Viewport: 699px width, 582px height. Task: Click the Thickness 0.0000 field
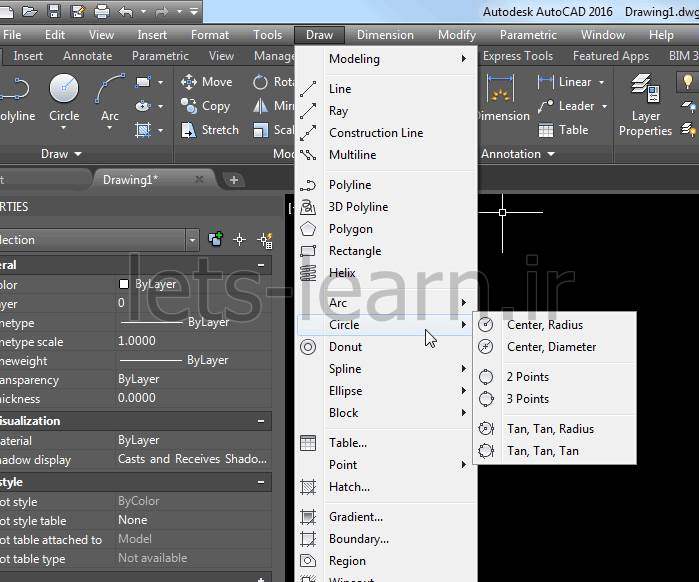[x=193, y=398]
